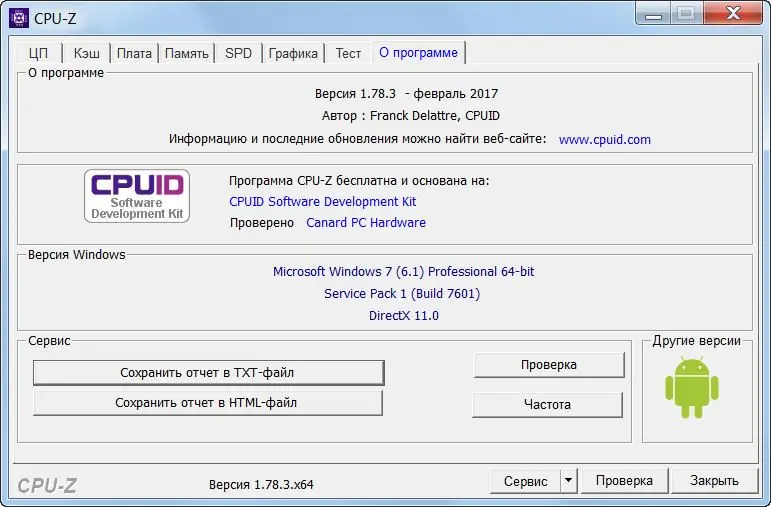Screen dimensions: 771x507
Task: Click the Версия 1.78.3.x64 status text
Action: pos(261,484)
